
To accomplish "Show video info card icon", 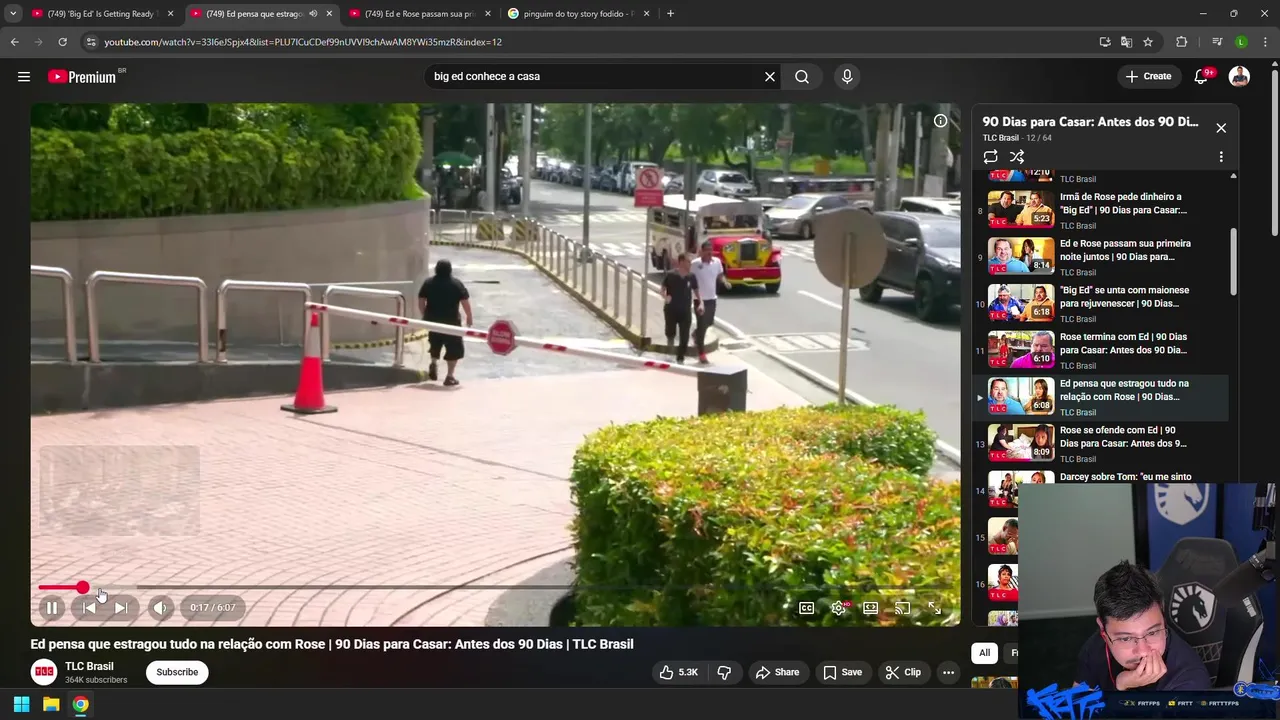I will [940, 121].
